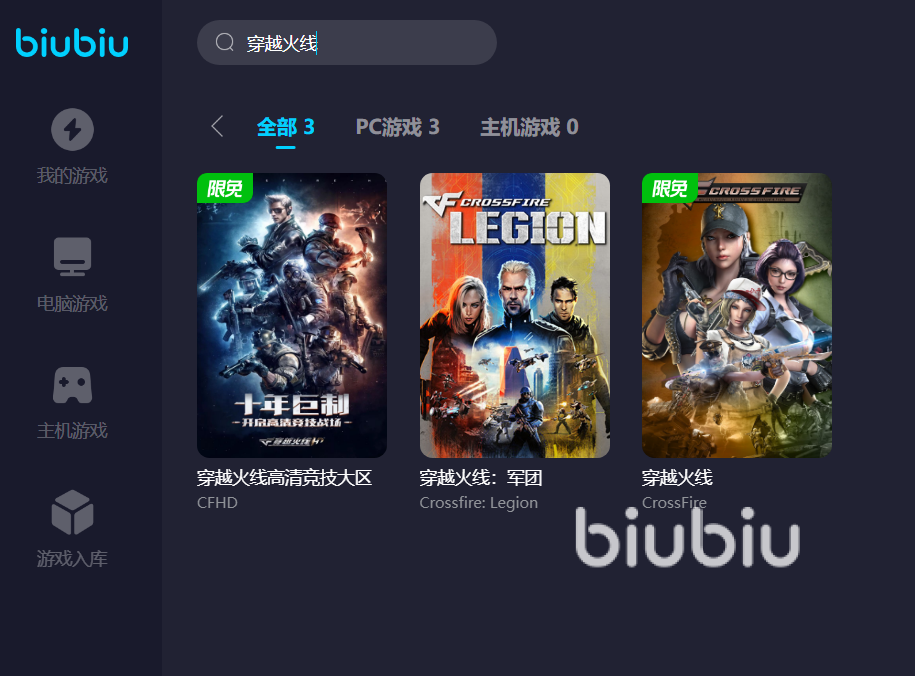Click the search magnifier icon
This screenshot has width=915, height=676.
(225, 43)
